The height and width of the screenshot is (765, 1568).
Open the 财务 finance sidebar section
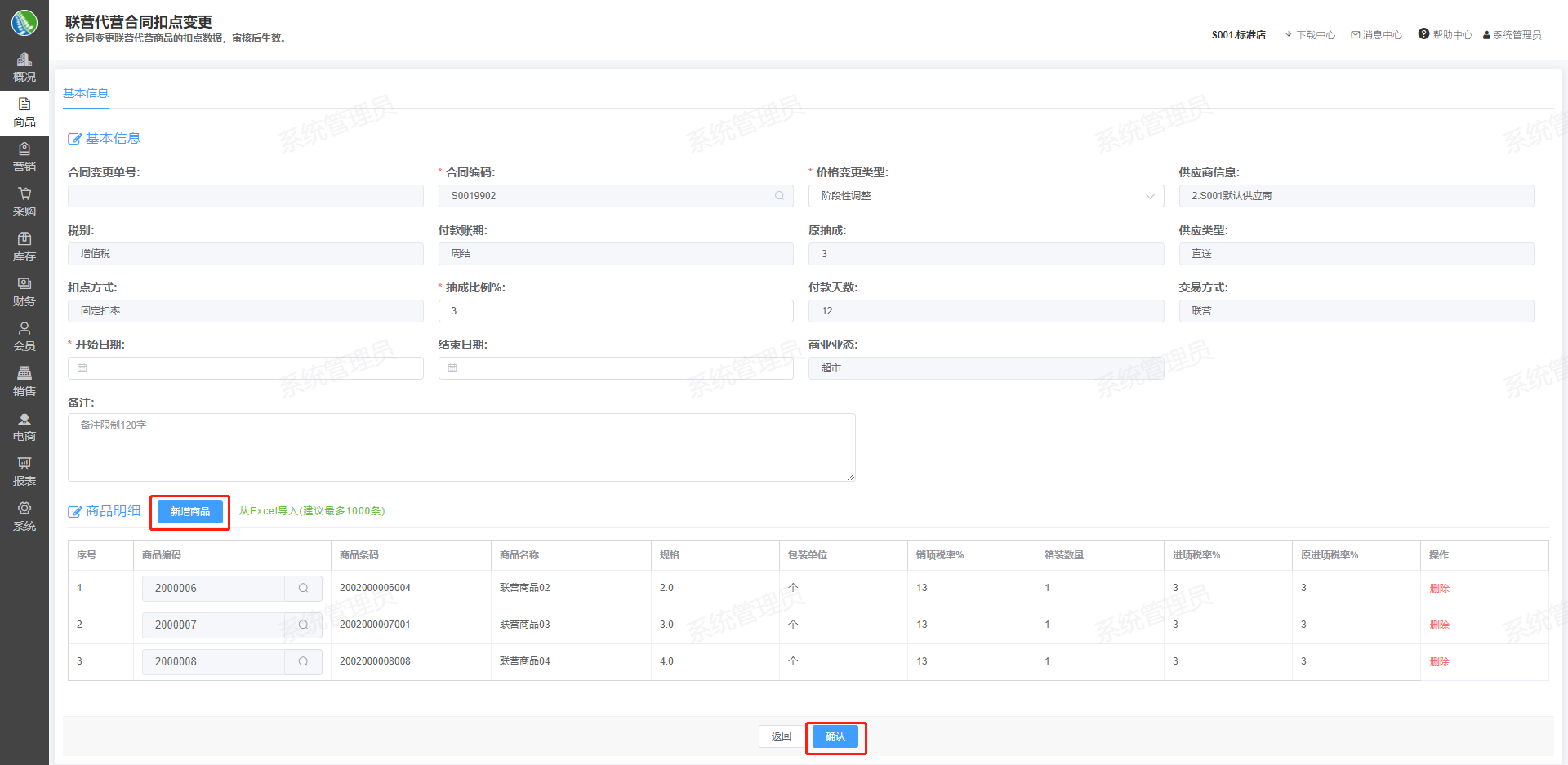tap(24, 292)
